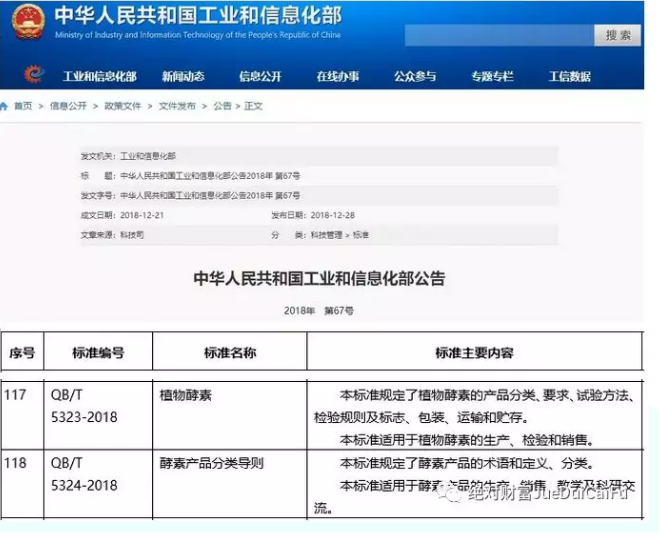Open the 工信数据 menu item
The image size is (660, 536).
pyautogui.click(x=570, y=76)
